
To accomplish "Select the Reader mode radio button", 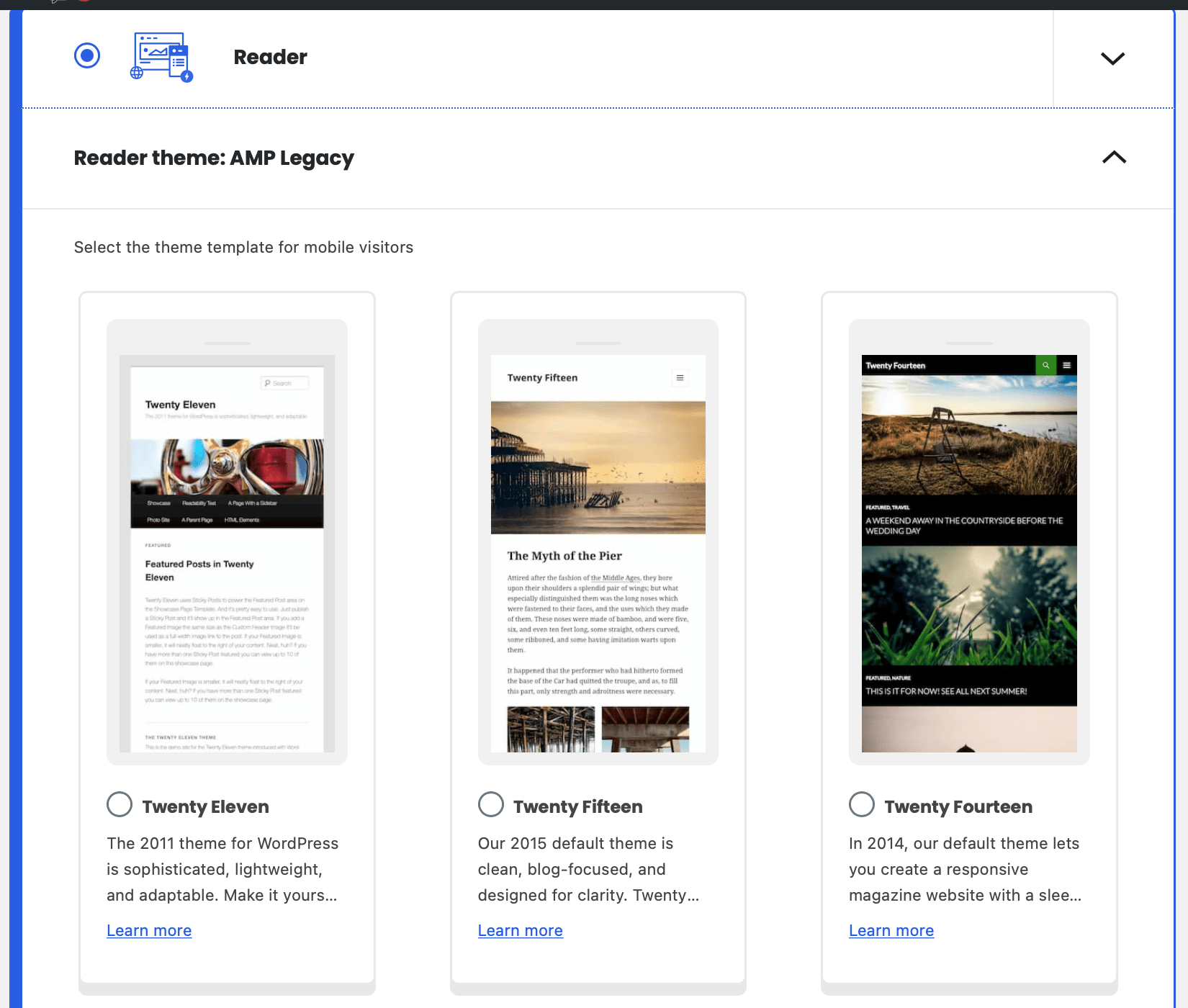I will [x=87, y=55].
